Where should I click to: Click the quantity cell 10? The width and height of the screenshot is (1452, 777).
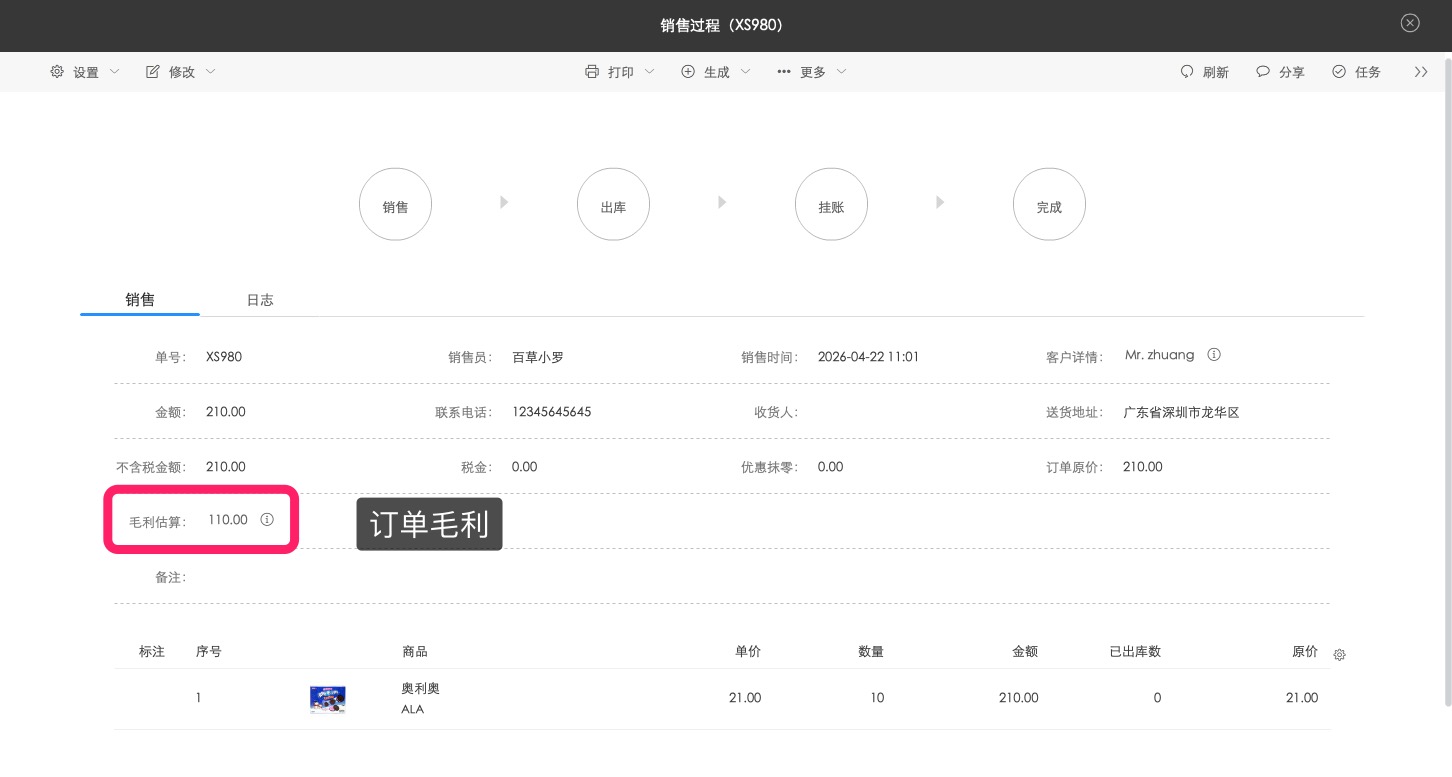click(877, 698)
